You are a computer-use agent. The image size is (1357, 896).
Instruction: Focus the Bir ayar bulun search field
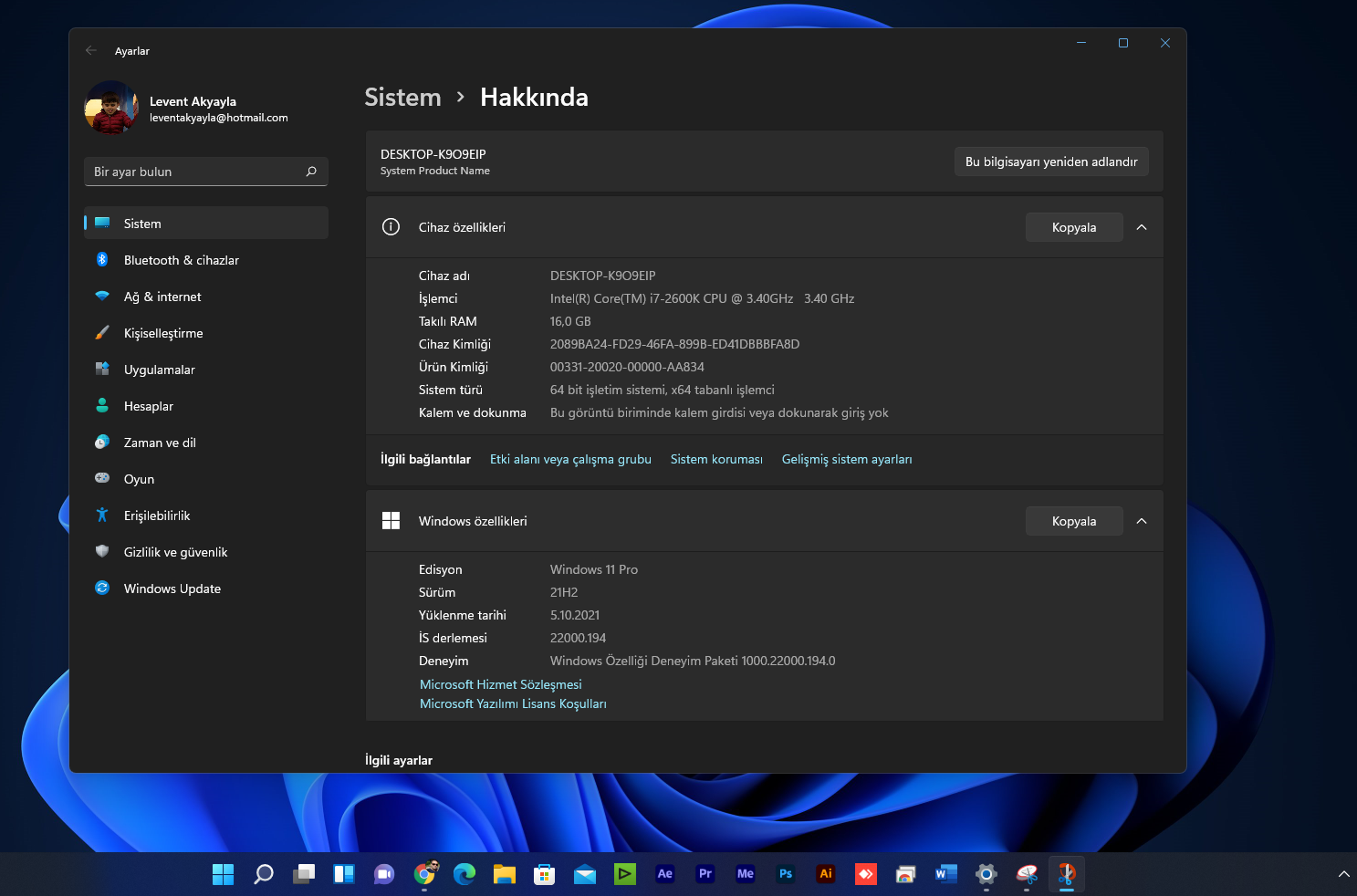pos(206,172)
